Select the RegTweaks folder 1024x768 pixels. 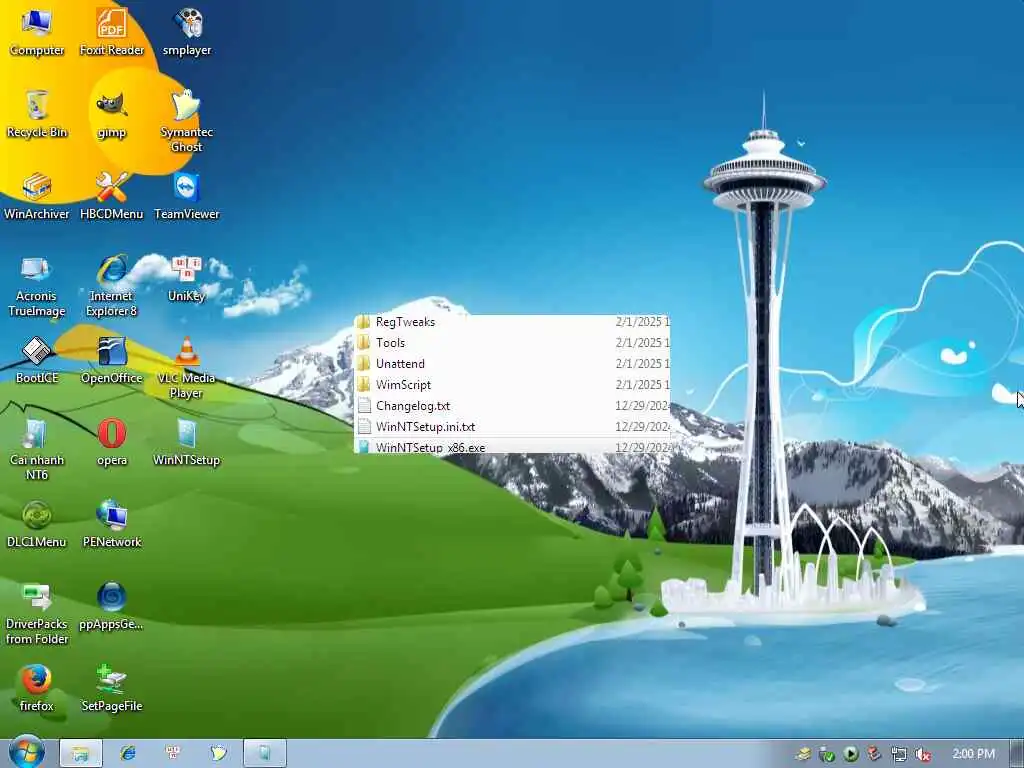tap(512, 321)
